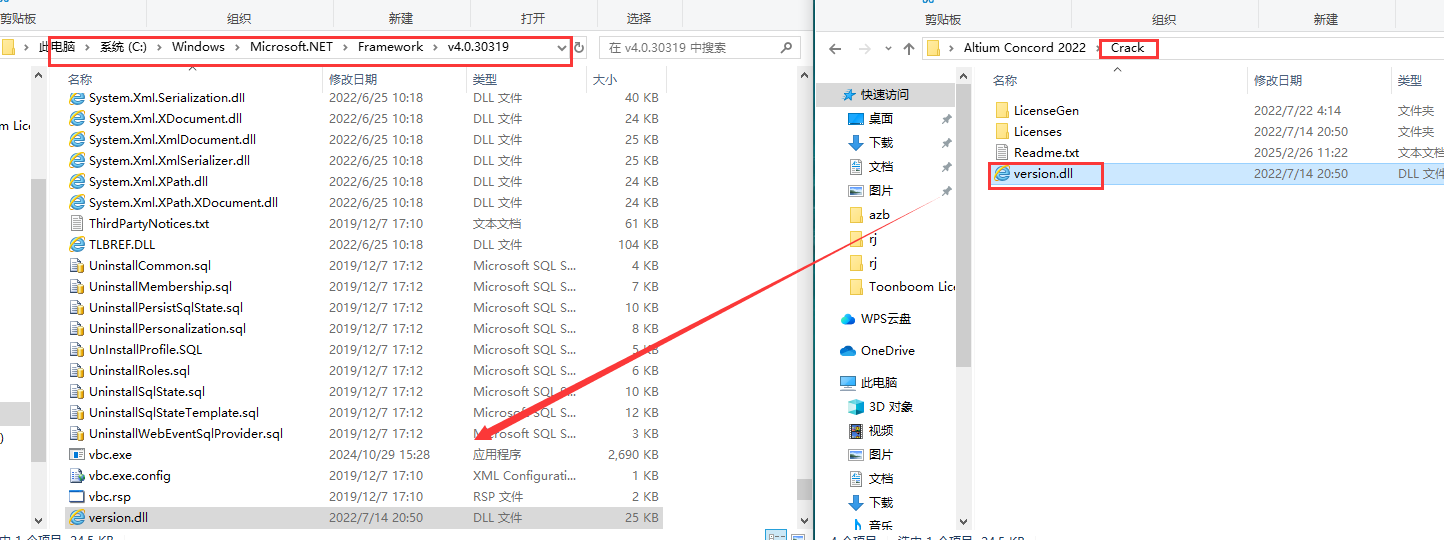Image resolution: width=1444 pixels, height=540 pixels.
Task: Open OneDrive in the navigation pane
Action: click(x=886, y=351)
